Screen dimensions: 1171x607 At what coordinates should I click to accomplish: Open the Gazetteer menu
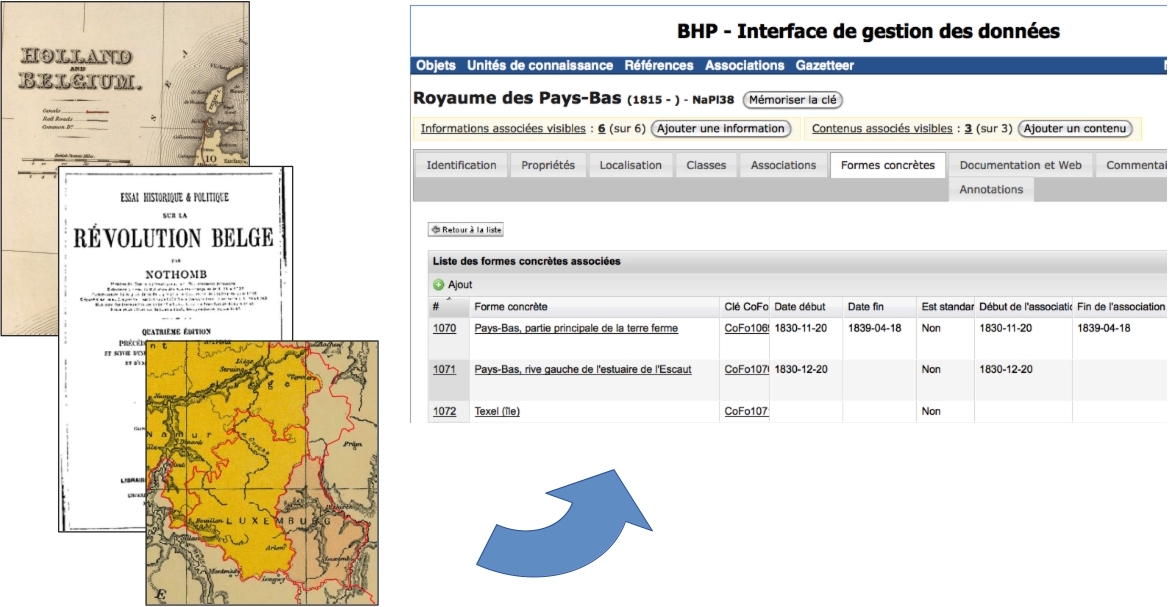825,66
